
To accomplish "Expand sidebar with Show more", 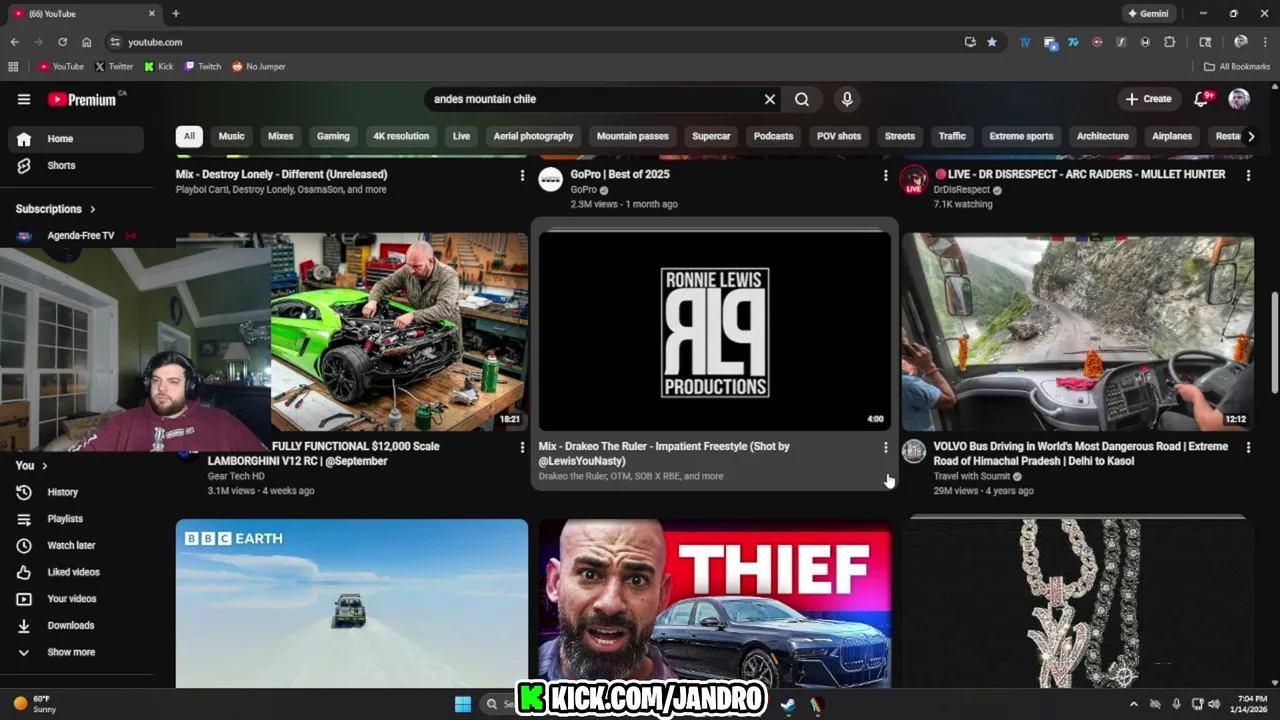I will tap(76, 652).
